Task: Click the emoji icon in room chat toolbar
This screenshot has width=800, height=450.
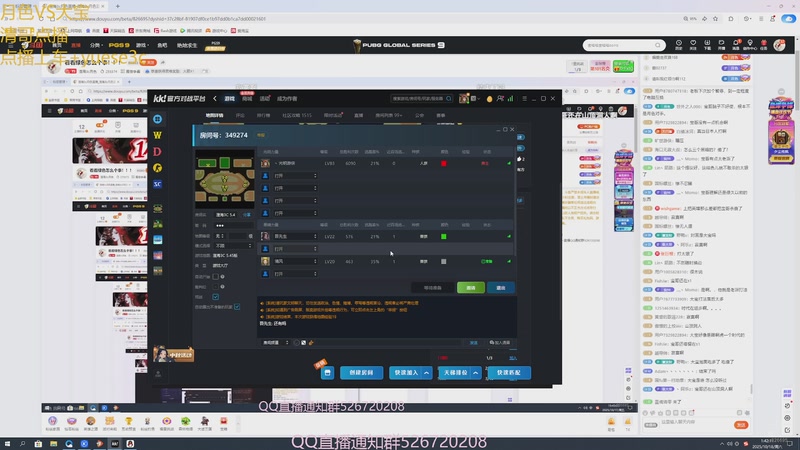Action: click(296, 343)
